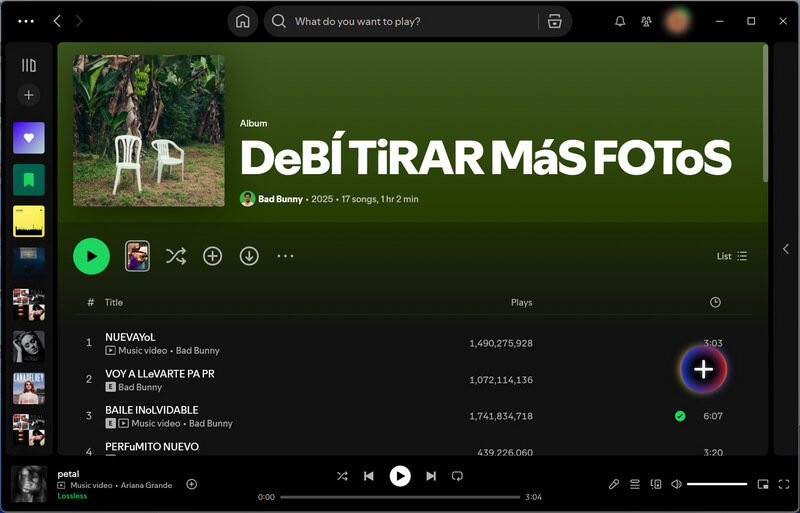The height and width of the screenshot is (513, 800).
Task: Maximize the Spotify window
Action: coord(751,21)
